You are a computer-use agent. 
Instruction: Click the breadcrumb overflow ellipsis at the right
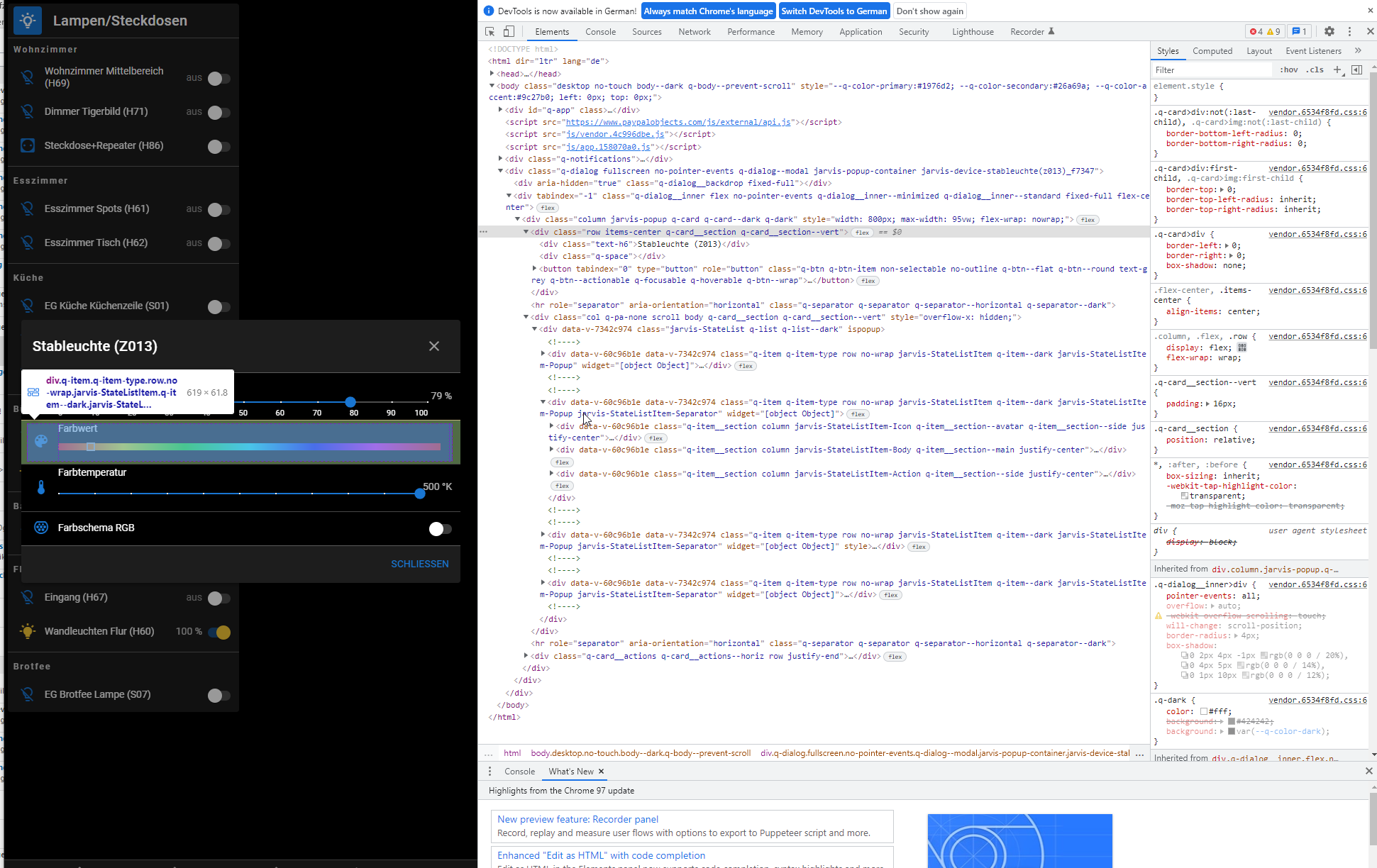1140,754
